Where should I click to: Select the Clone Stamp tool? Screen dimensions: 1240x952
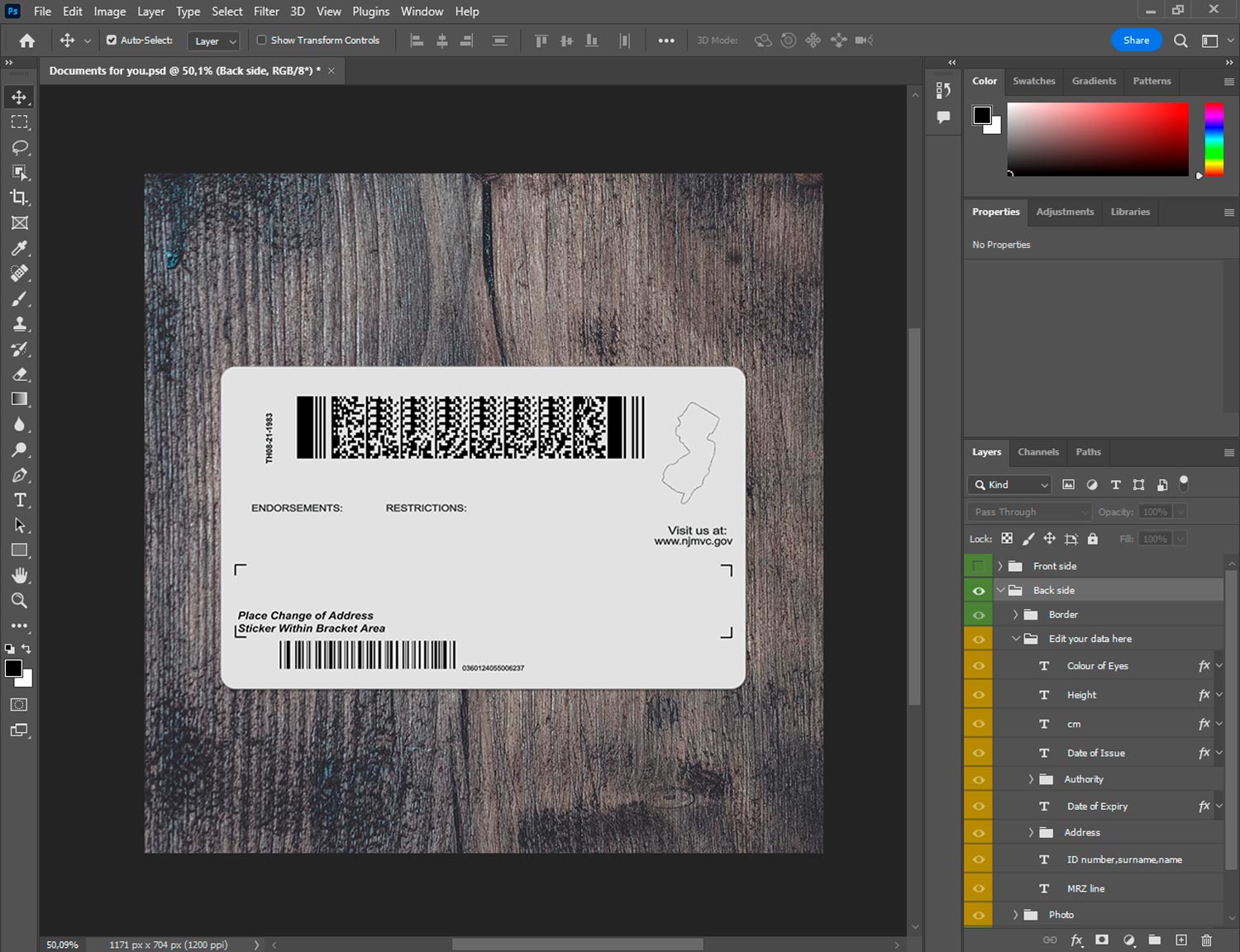point(20,324)
